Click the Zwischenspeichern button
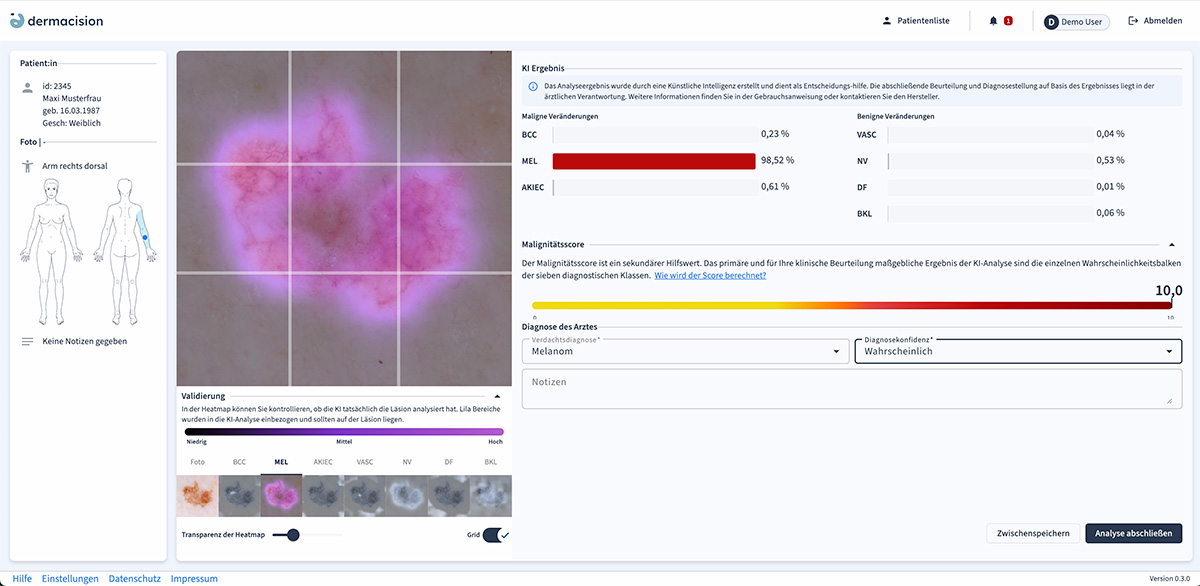The height and width of the screenshot is (586, 1200). coord(1033,534)
